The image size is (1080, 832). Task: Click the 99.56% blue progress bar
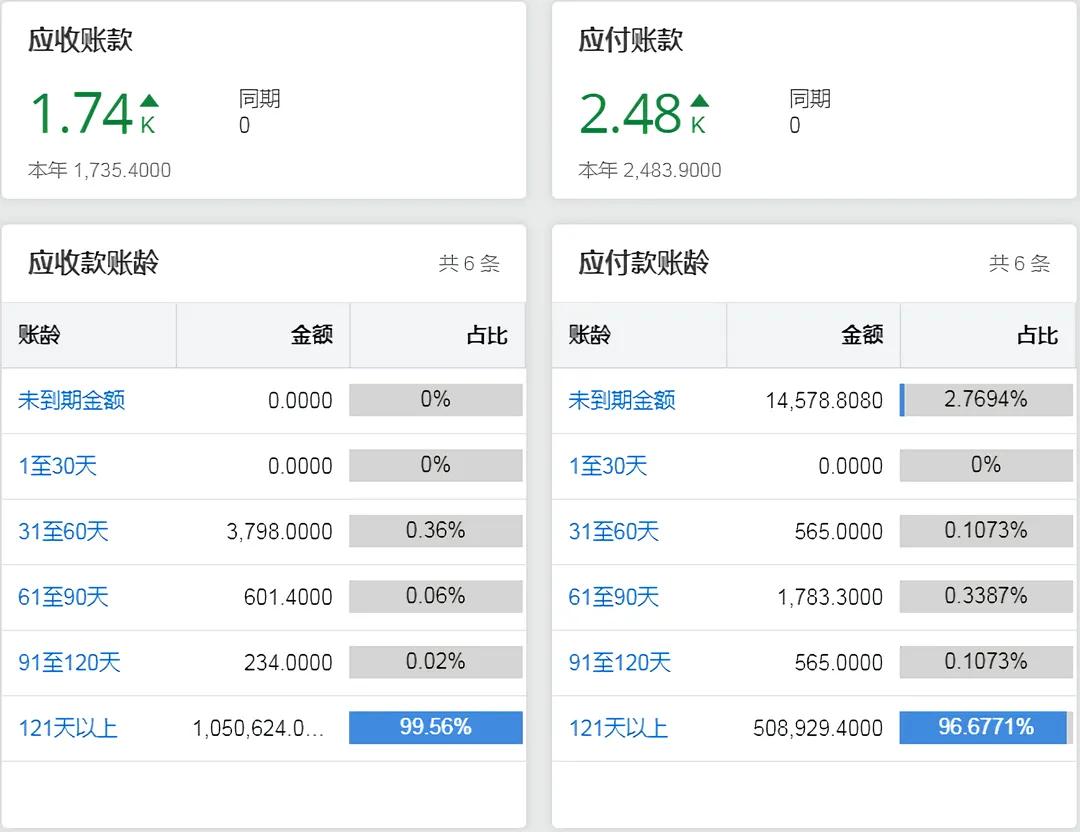[435, 728]
